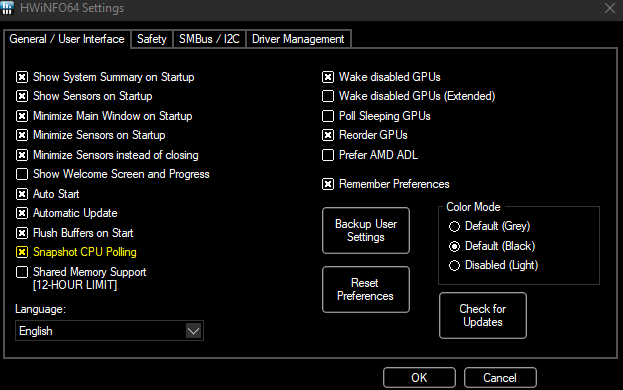Go to the Driver Management tab

(x=298, y=39)
